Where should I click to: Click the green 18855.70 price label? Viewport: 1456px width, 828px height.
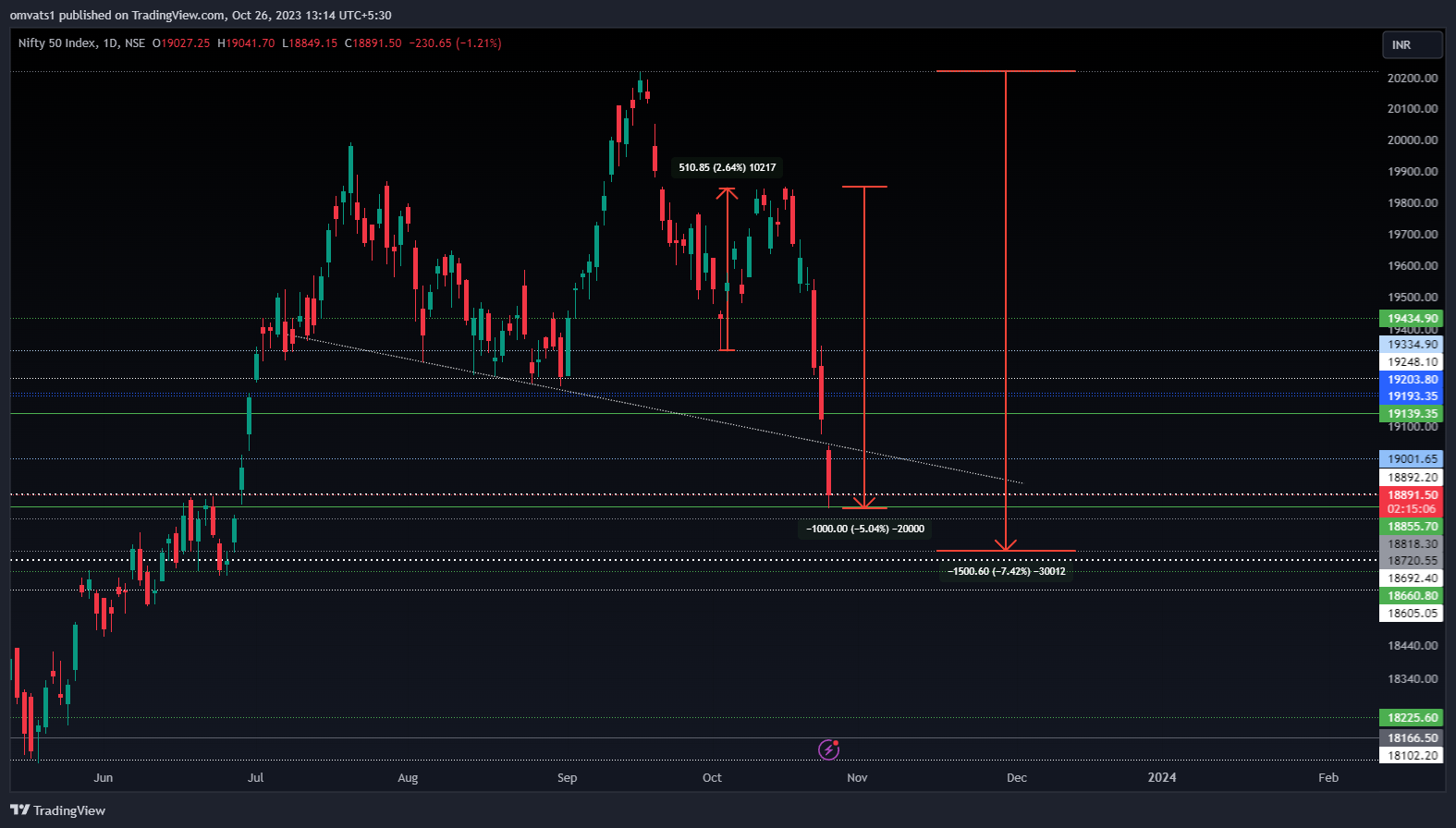(x=1412, y=527)
